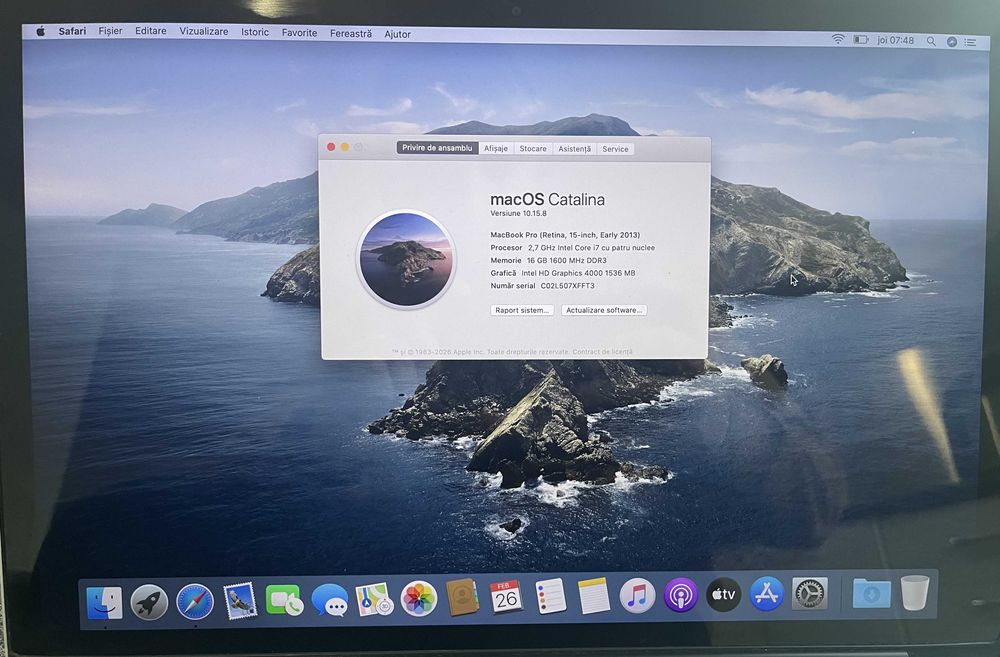
Task: Switch to the Afișaje tab
Action: point(496,149)
